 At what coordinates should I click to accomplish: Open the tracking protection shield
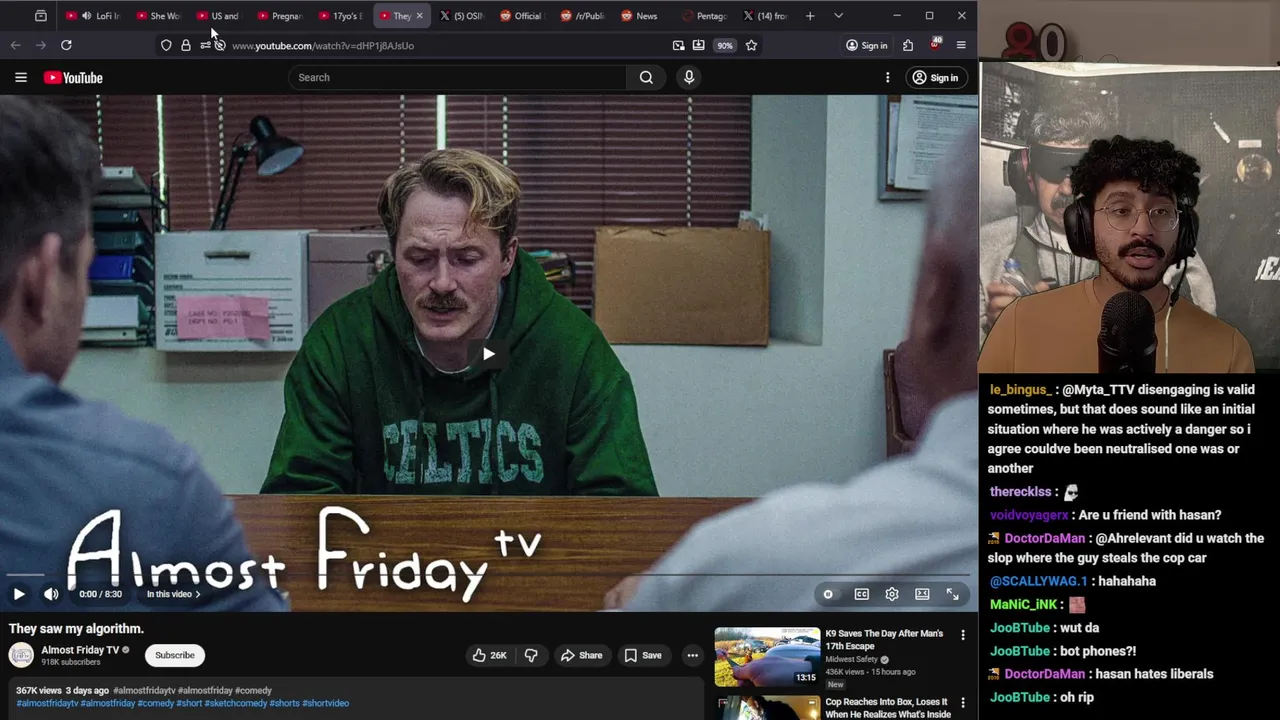click(x=166, y=45)
